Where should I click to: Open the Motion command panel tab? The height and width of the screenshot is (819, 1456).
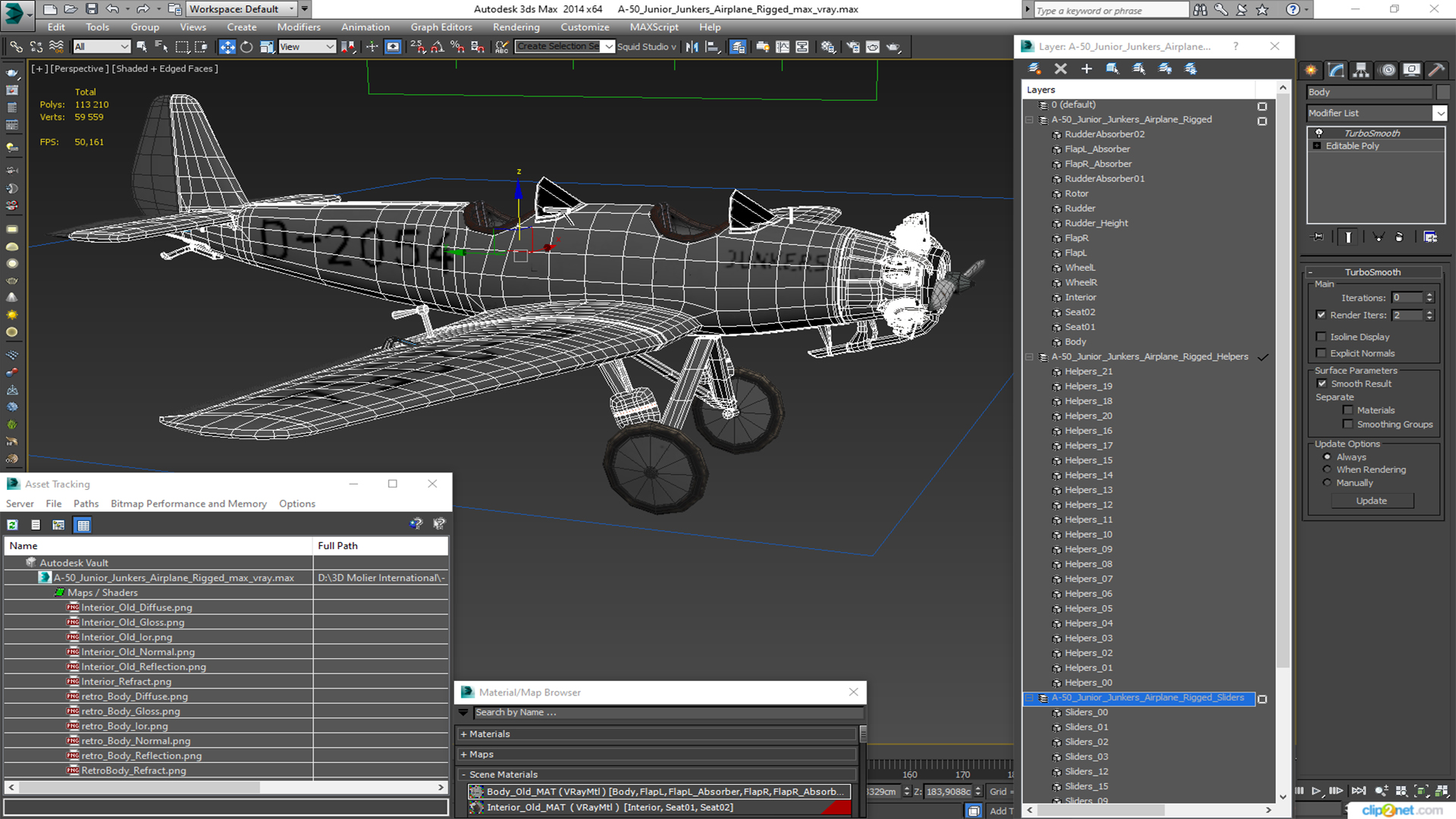tap(1387, 70)
